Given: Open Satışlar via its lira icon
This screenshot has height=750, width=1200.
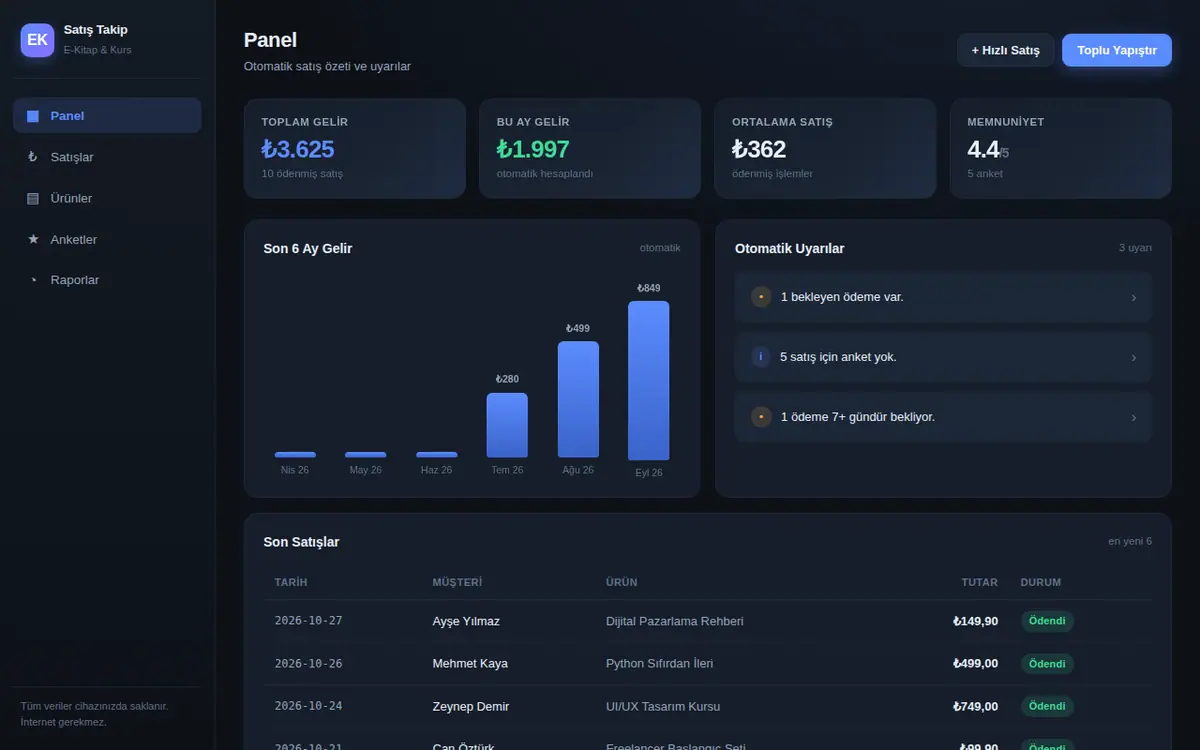Looking at the screenshot, I should pyautogui.click(x=33, y=157).
